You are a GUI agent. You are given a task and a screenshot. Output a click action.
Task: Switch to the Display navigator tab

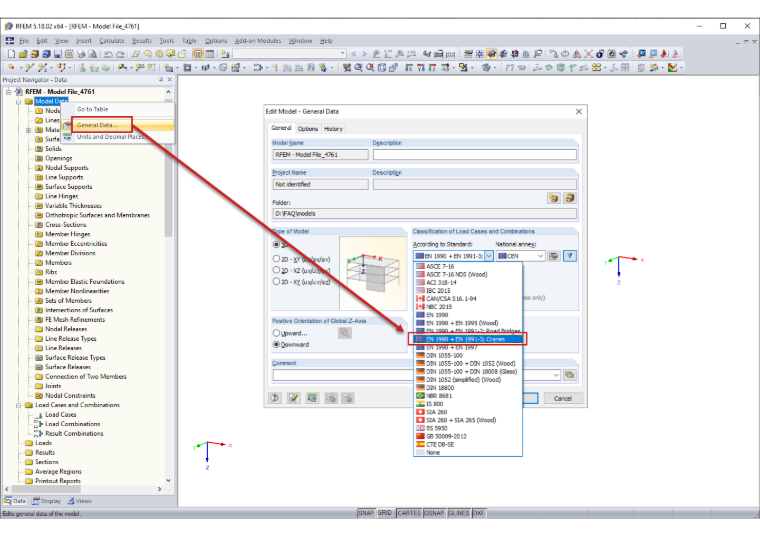pos(47,501)
